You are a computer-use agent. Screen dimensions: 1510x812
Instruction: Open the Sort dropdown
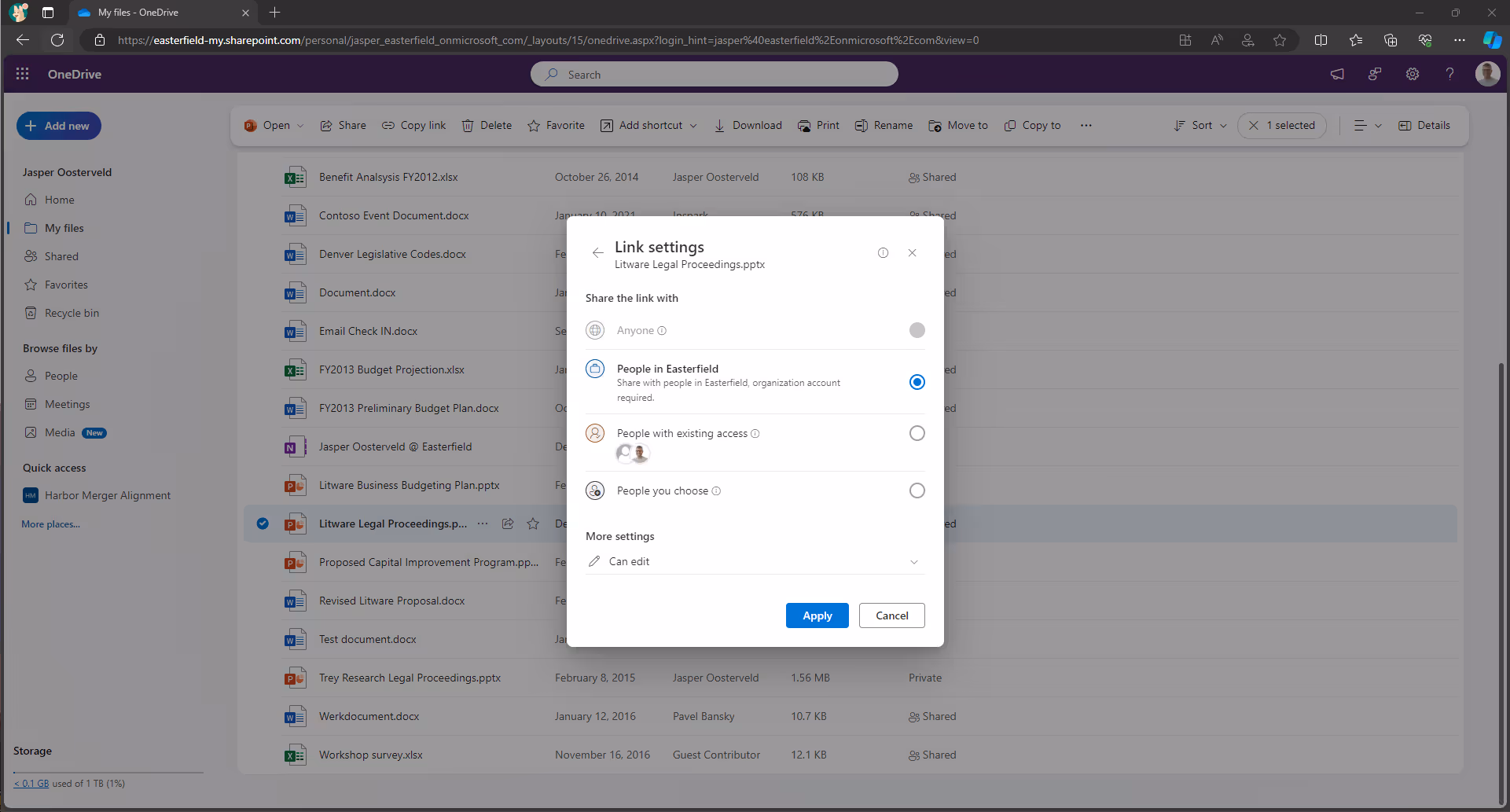tap(1200, 125)
